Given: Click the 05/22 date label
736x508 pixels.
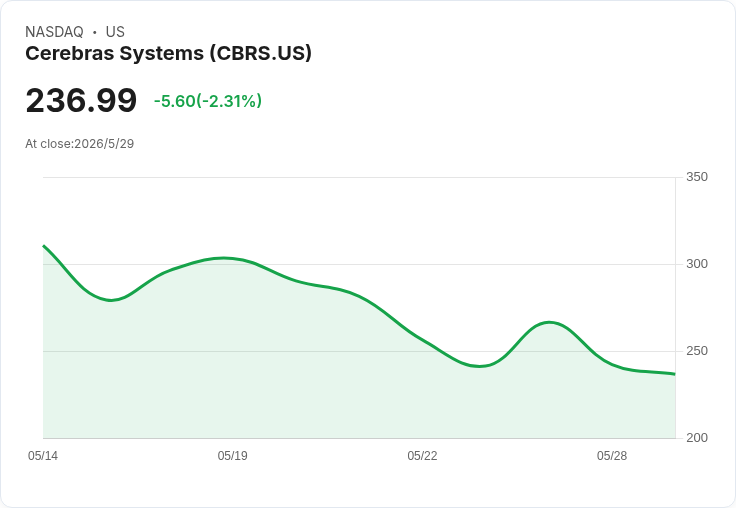Looking at the screenshot, I should tap(422, 455).
